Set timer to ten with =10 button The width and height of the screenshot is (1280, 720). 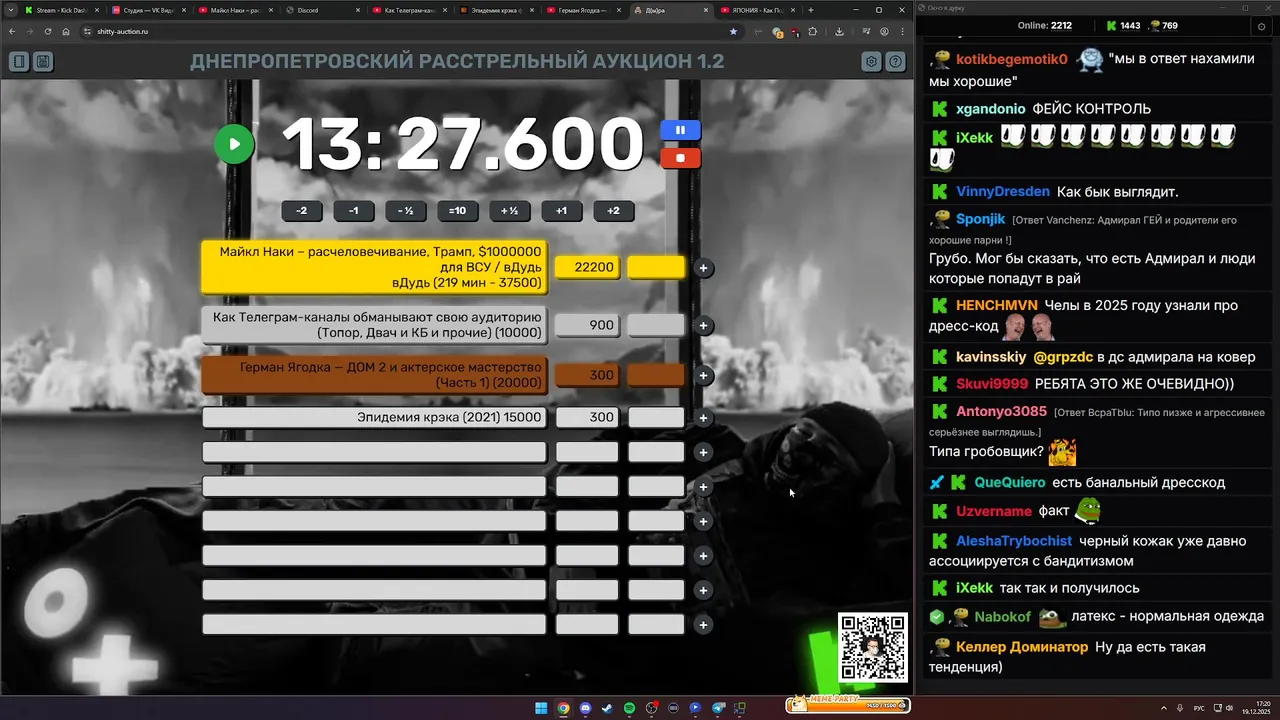(457, 211)
